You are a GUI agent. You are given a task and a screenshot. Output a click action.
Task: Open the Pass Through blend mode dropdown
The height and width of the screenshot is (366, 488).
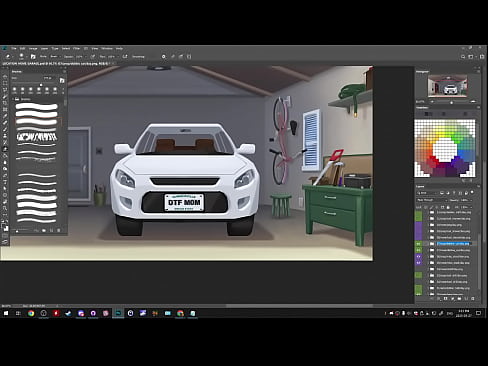[432, 200]
